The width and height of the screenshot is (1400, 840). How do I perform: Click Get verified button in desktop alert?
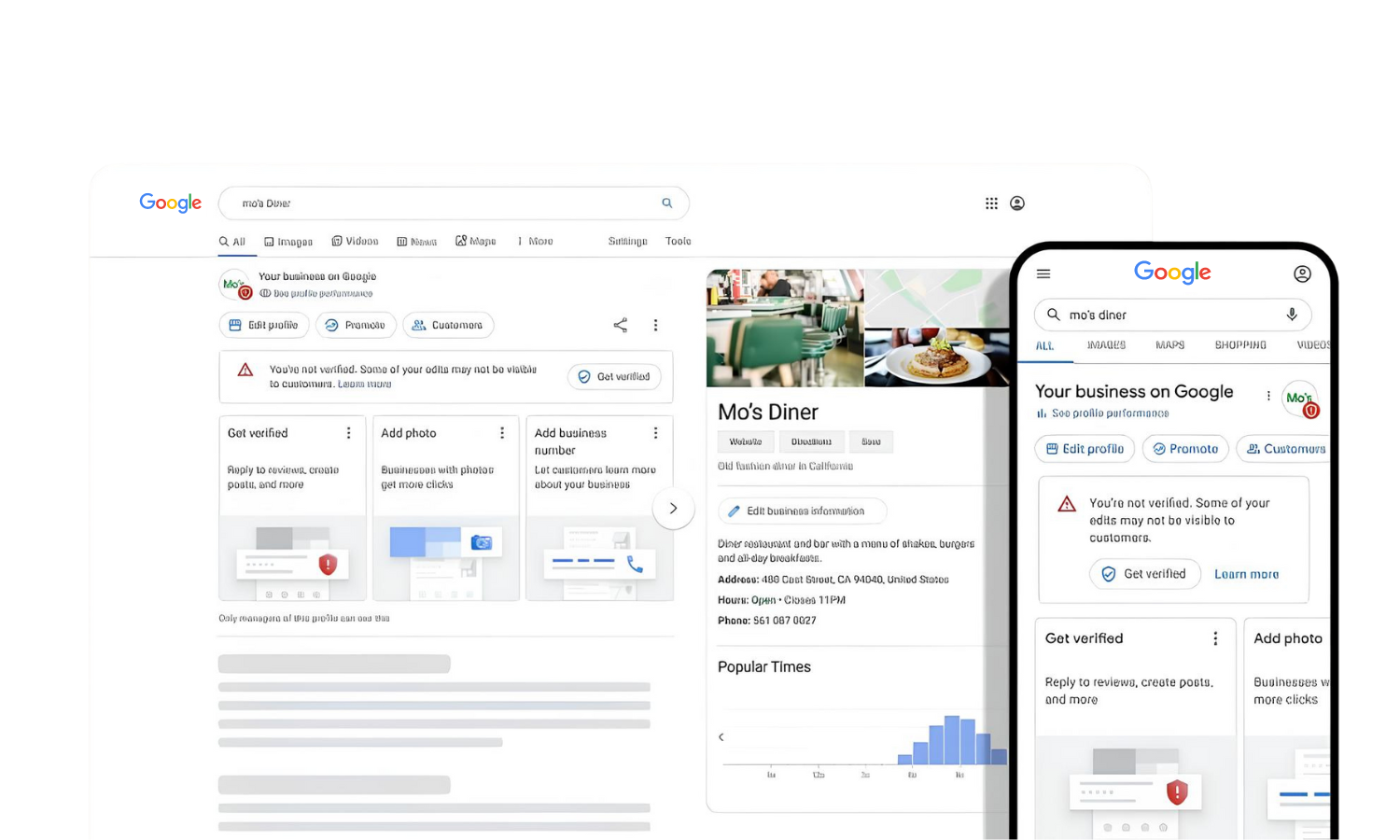point(614,376)
